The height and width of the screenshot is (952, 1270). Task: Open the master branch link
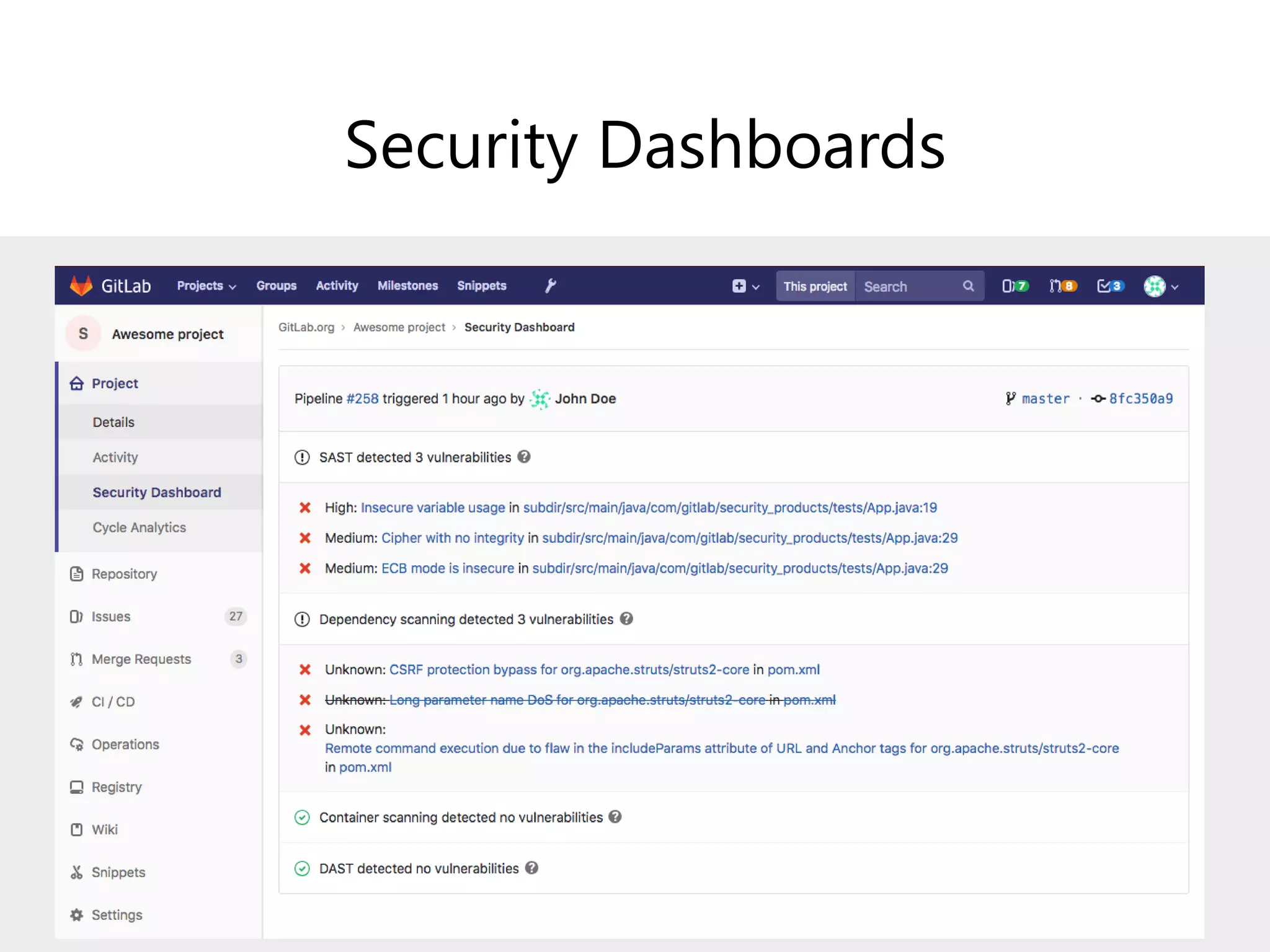pos(1046,399)
